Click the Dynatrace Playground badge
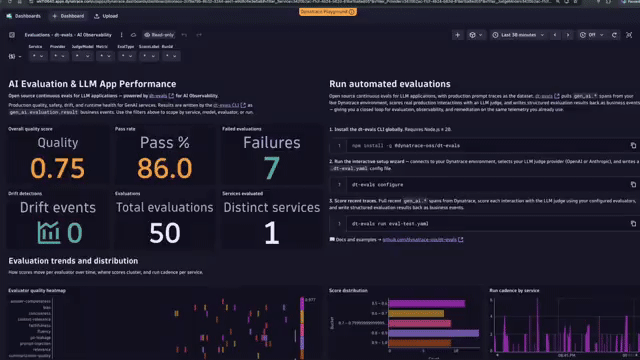 327,12
